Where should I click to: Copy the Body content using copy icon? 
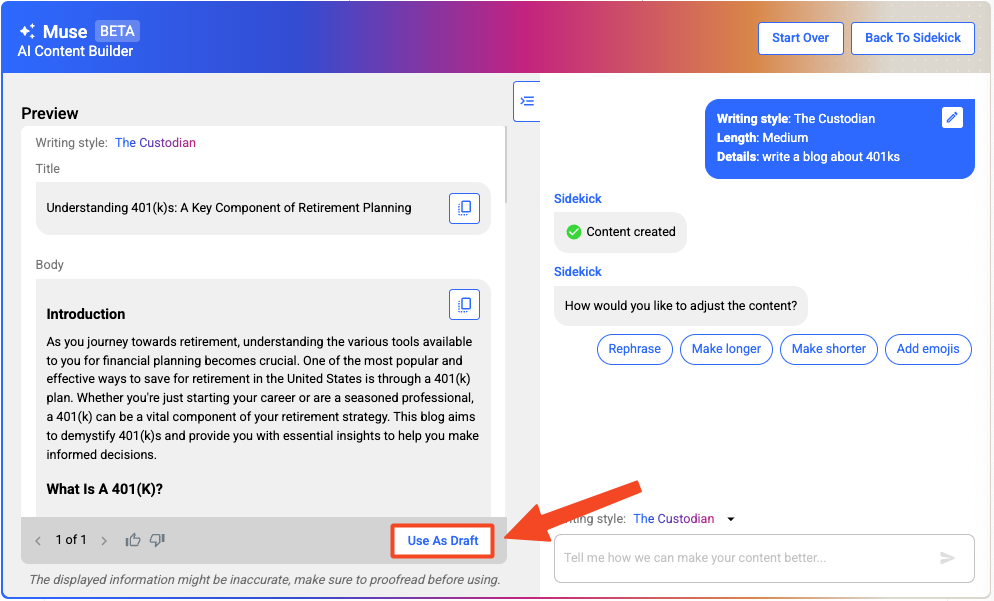pyautogui.click(x=464, y=304)
